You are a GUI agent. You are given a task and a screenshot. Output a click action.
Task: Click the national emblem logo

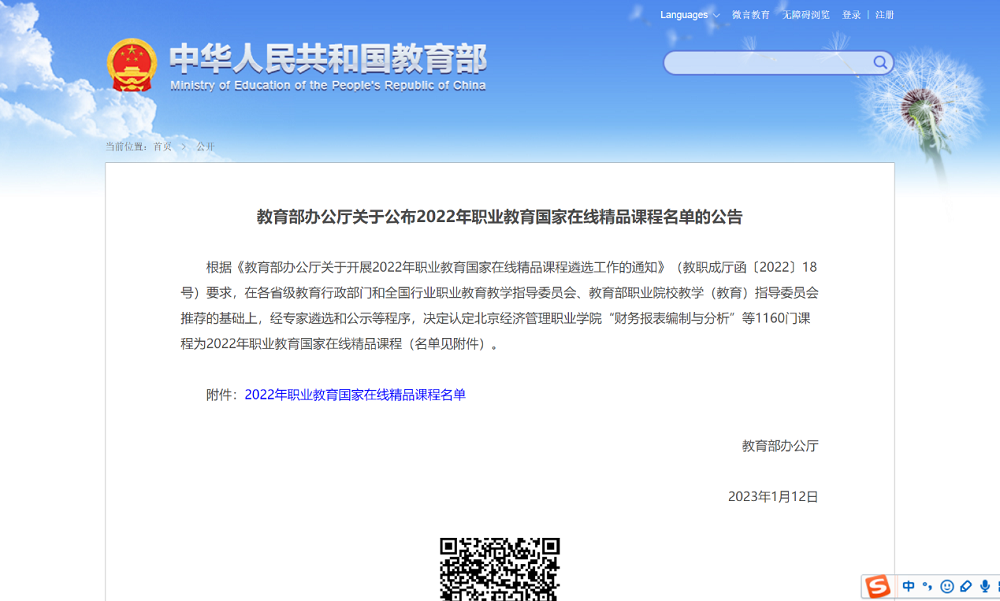(132, 65)
